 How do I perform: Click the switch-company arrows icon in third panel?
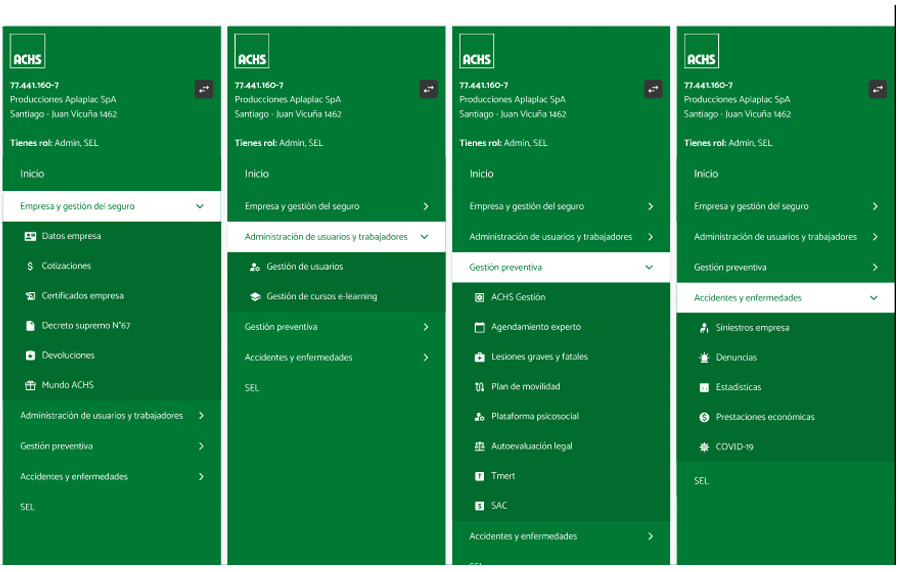653,90
